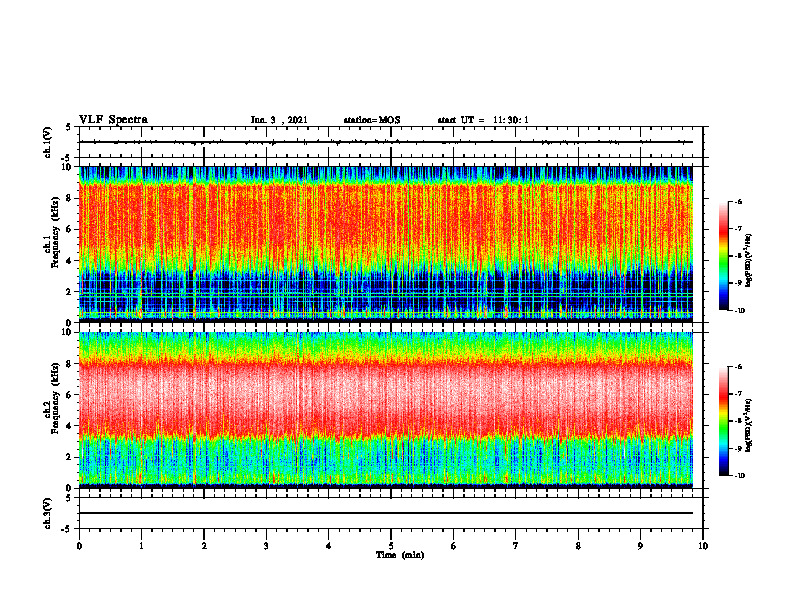Click the ch.2 frequency axis tick "4"
The width and height of the screenshot is (792, 612).
(x=70, y=426)
